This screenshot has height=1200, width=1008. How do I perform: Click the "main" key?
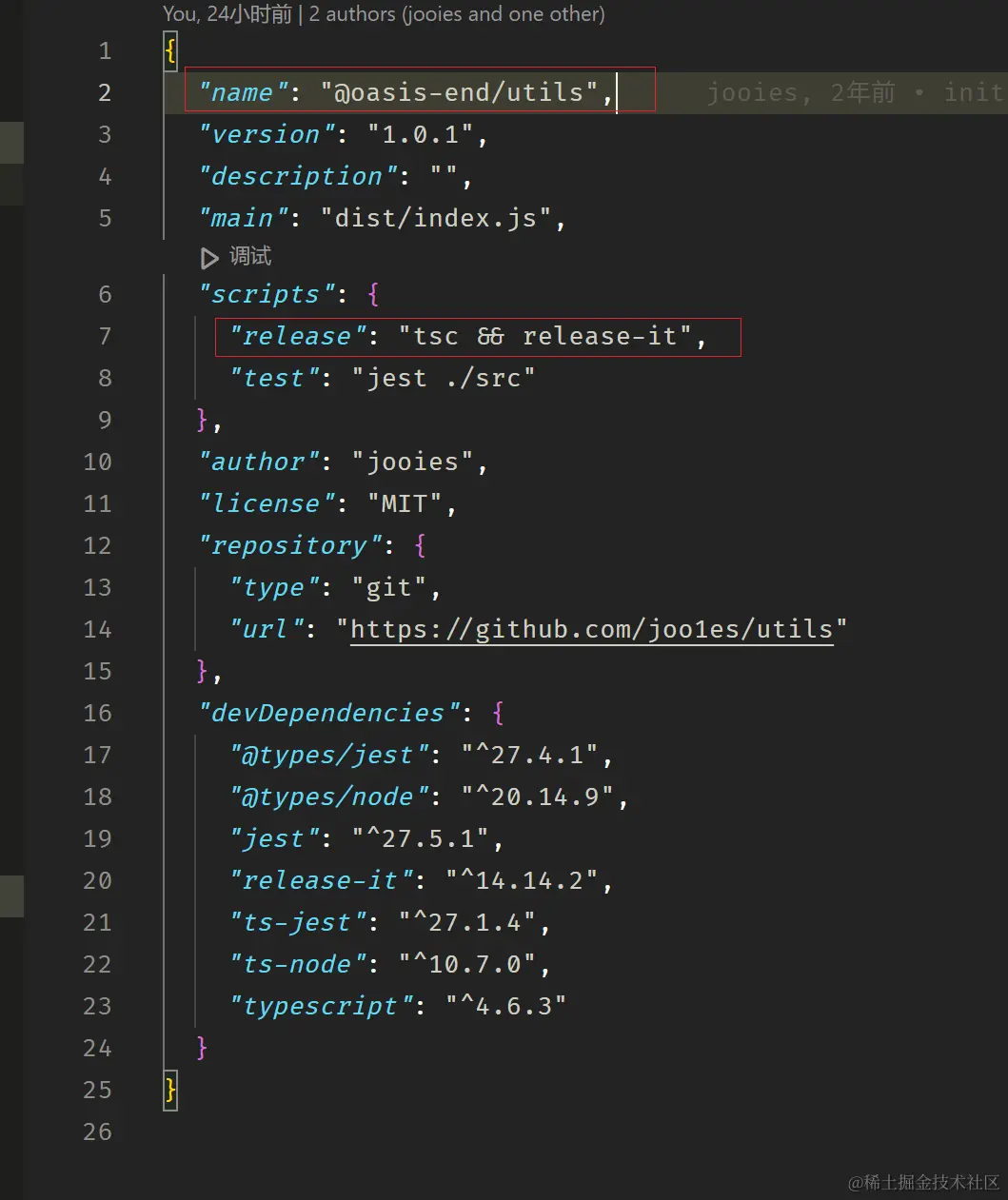pyautogui.click(x=242, y=218)
